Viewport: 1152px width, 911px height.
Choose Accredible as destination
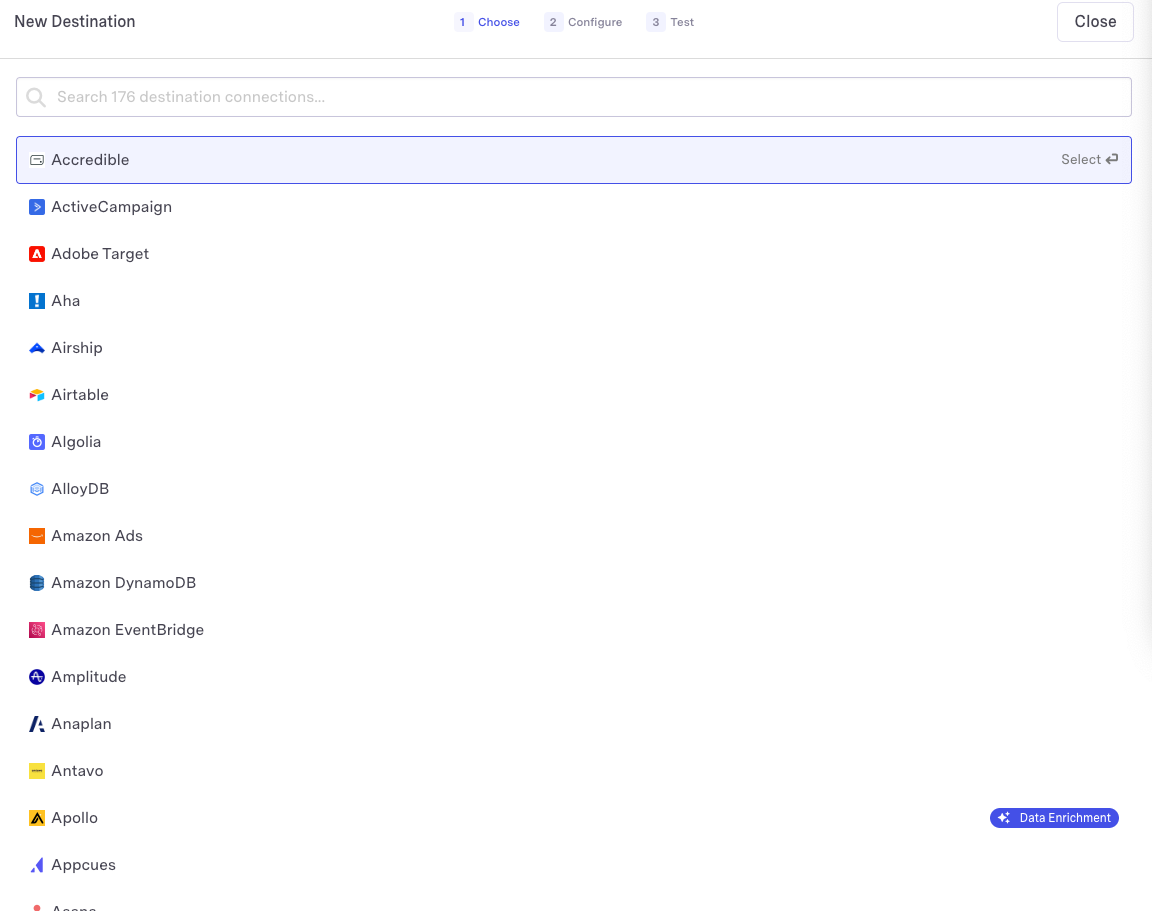(x=574, y=160)
